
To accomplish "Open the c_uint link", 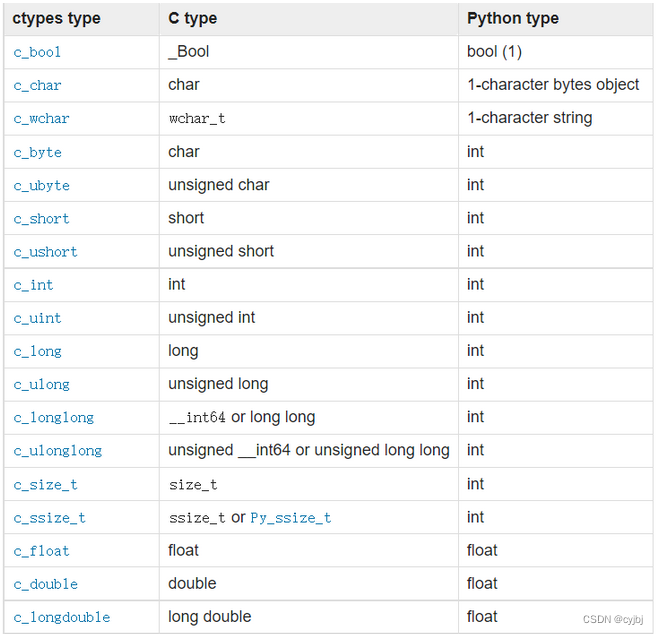I will click(37, 318).
